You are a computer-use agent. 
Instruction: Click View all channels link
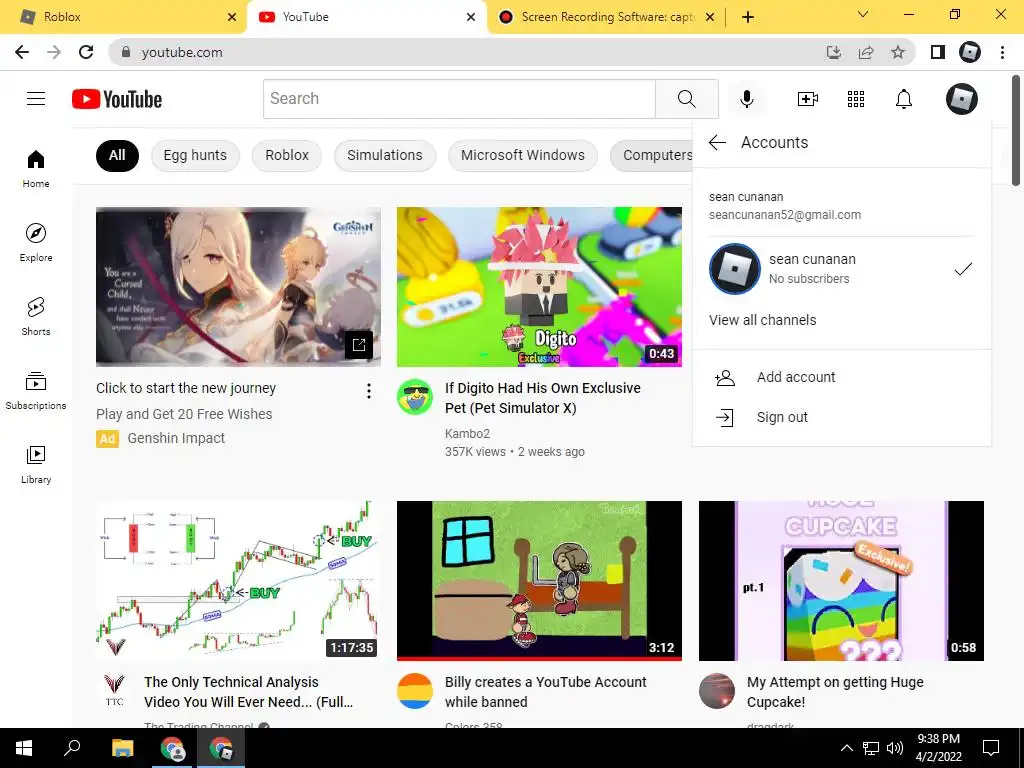(x=762, y=320)
